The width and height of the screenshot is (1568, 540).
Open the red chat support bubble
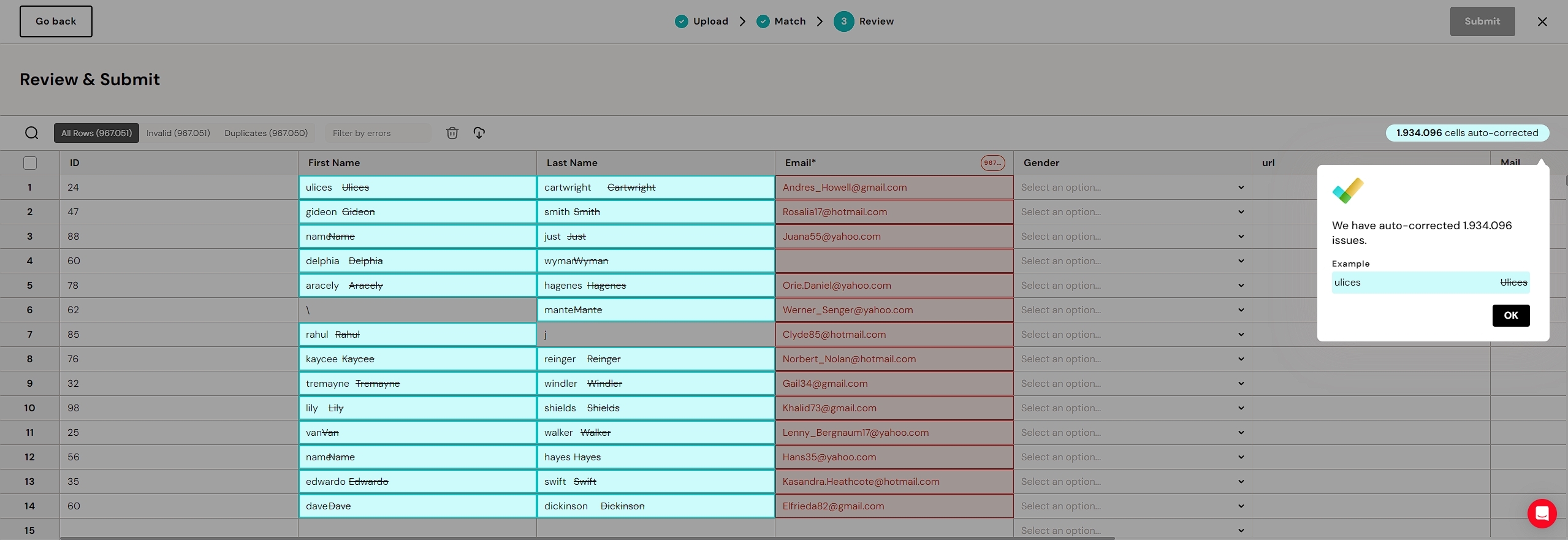click(x=1542, y=513)
